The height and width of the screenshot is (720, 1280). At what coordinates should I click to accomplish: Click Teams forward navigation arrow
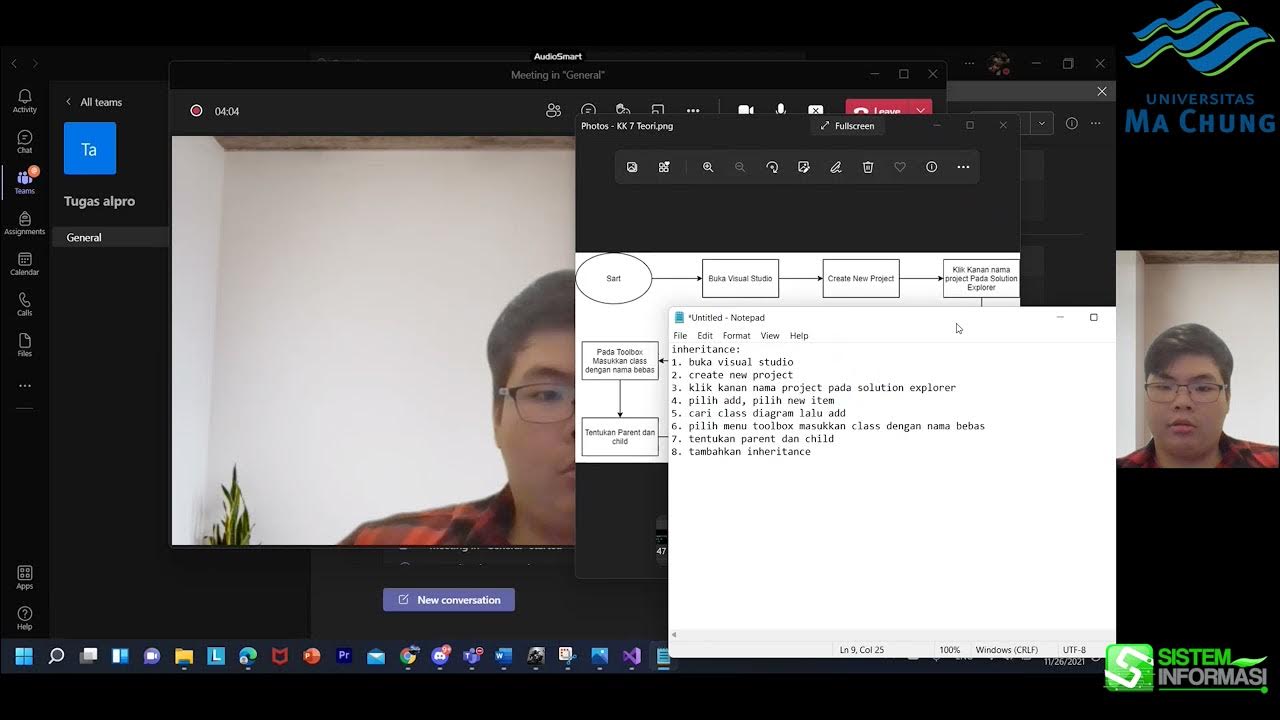pyautogui.click(x=35, y=63)
